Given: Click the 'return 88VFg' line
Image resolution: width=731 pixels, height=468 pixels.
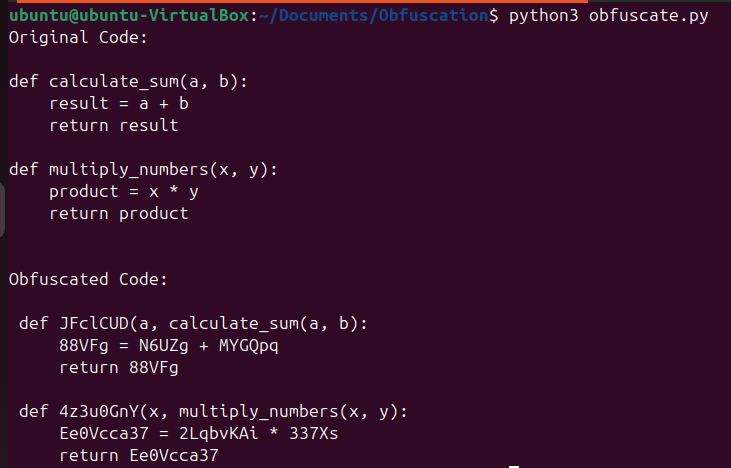Looking at the screenshot, I should pos(119,368).
